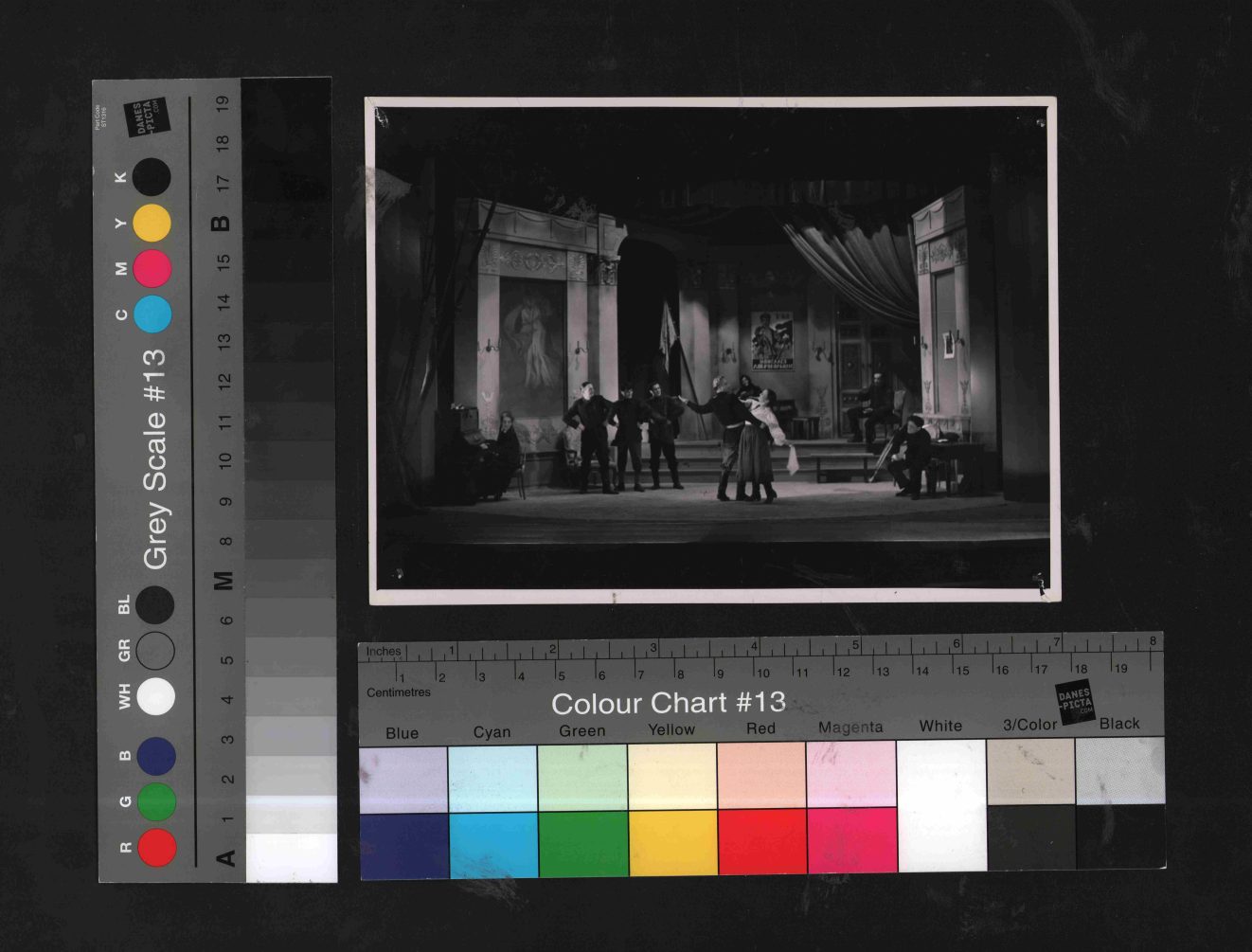Click the black-and-white theatre stage photograph
The width and height of the screenshot is (1252, 952).
[713, 350]
